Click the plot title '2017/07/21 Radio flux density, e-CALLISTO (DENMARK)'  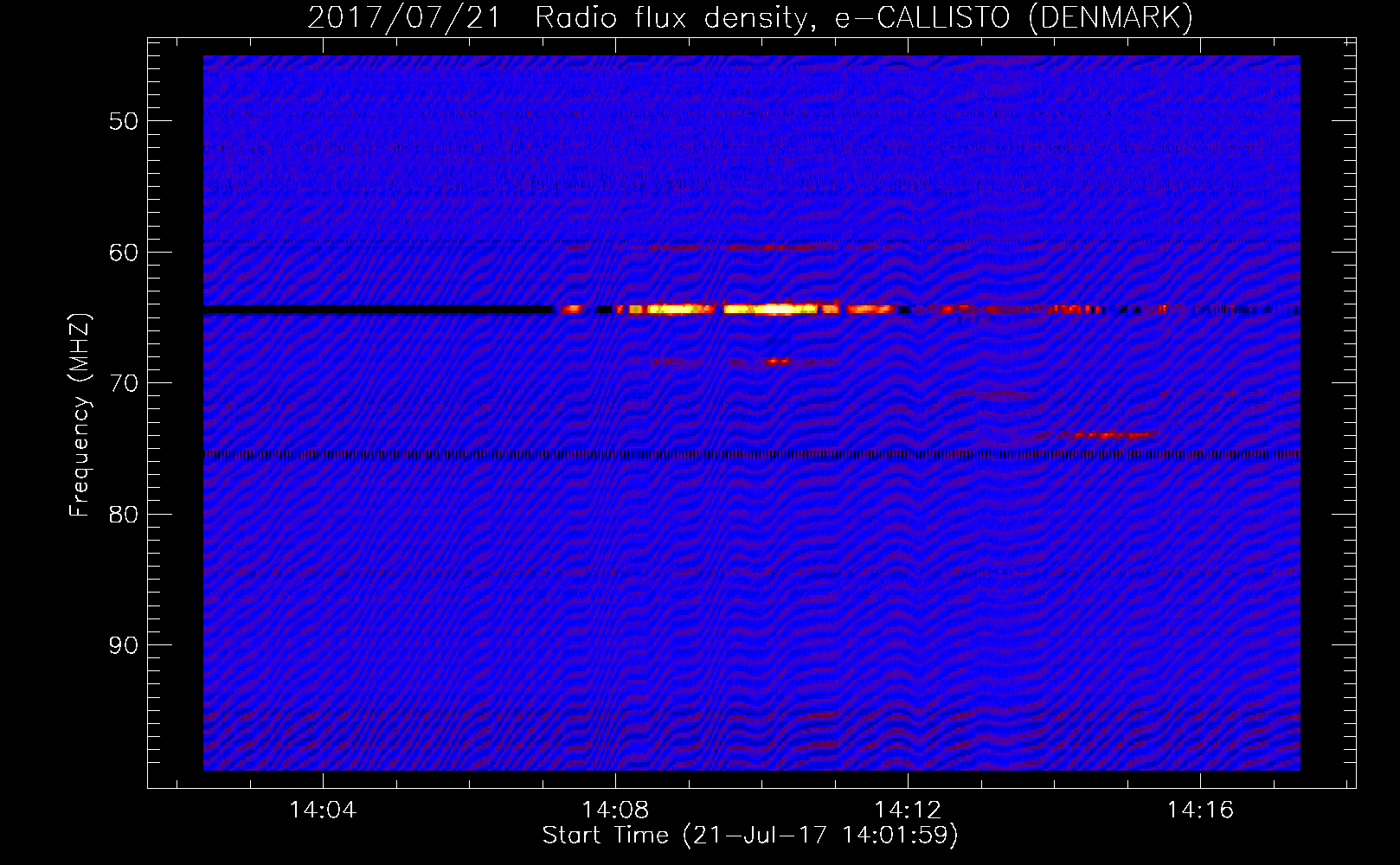coord(750,17)
